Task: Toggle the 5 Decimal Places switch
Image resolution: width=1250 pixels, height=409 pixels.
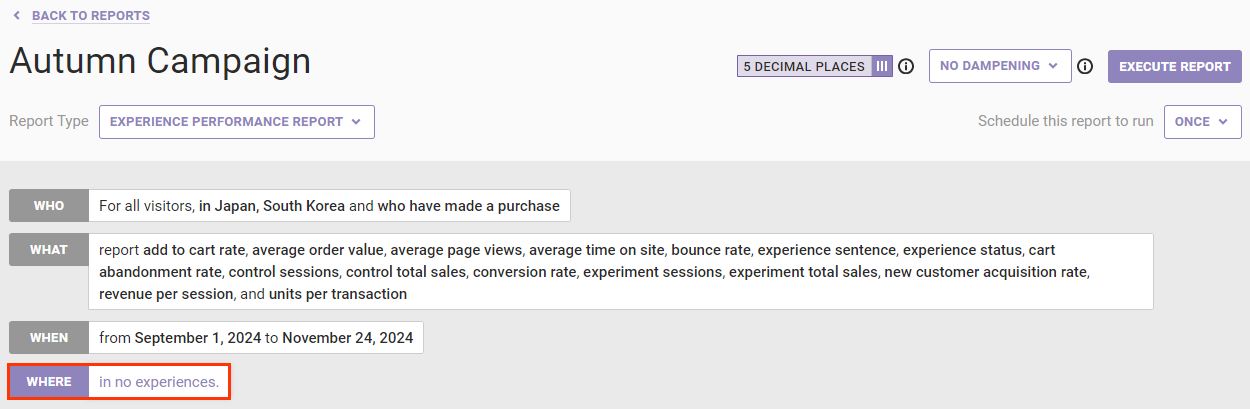Action: 814,67
